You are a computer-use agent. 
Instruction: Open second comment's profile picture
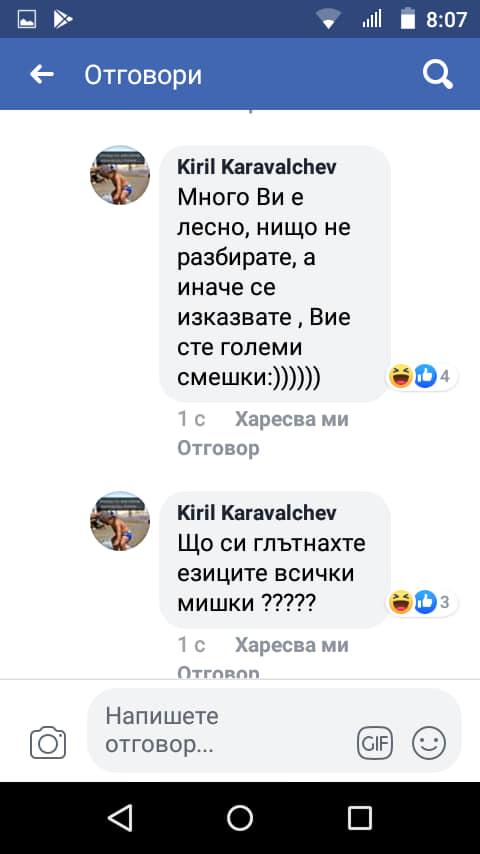click(120, 521)
